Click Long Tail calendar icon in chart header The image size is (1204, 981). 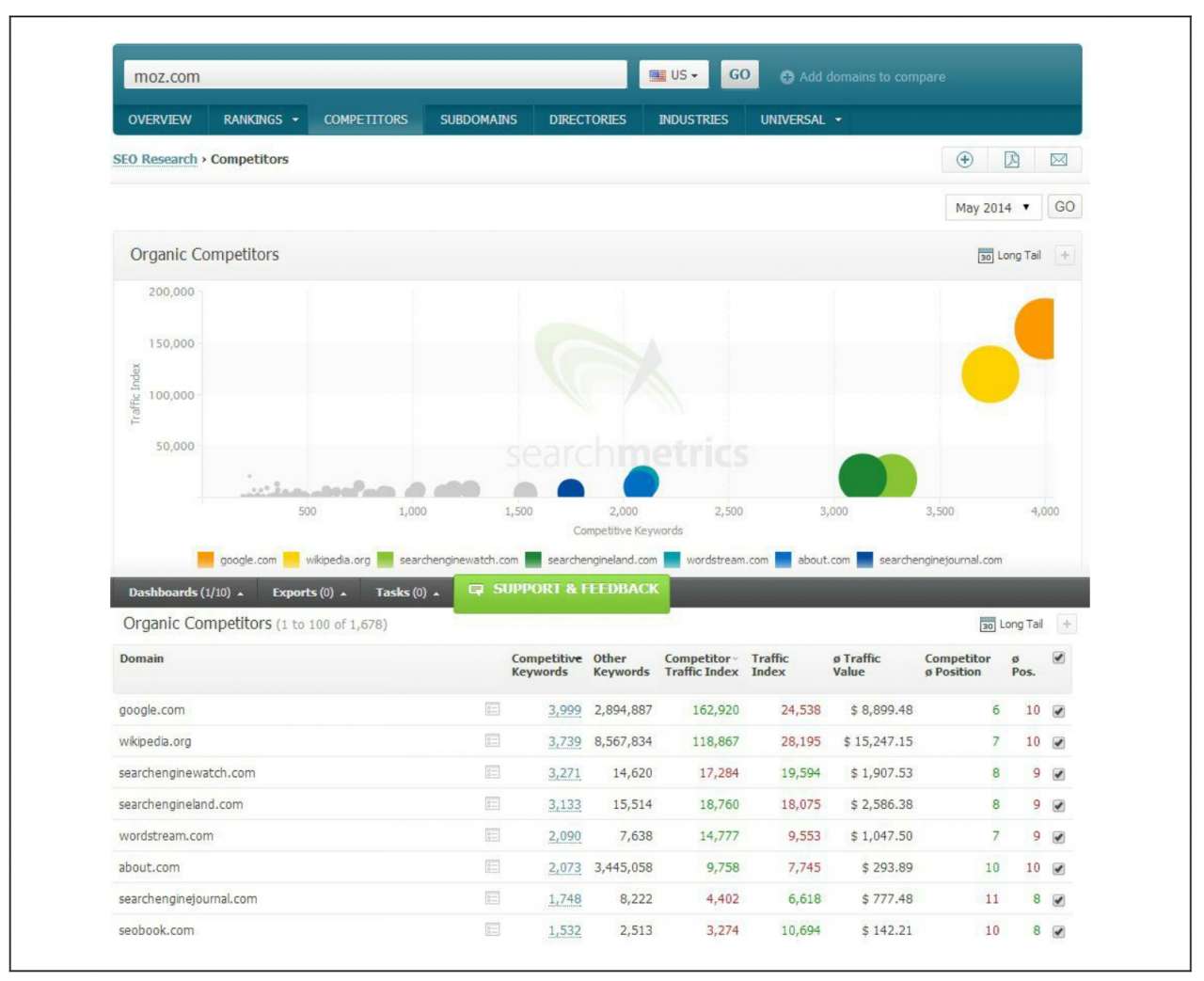(x=985, y=256)
